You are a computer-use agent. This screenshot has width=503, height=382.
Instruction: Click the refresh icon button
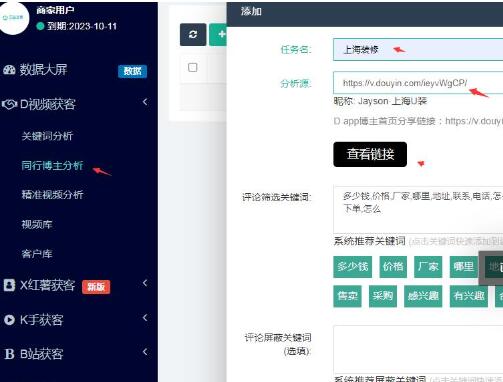click(193, 35)
